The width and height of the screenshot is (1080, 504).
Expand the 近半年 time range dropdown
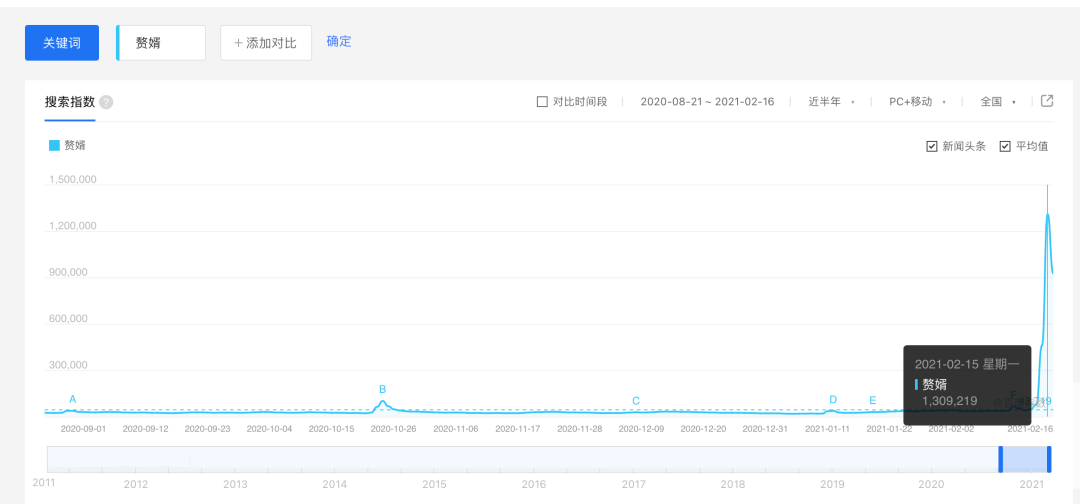click(x=831, y=102)
